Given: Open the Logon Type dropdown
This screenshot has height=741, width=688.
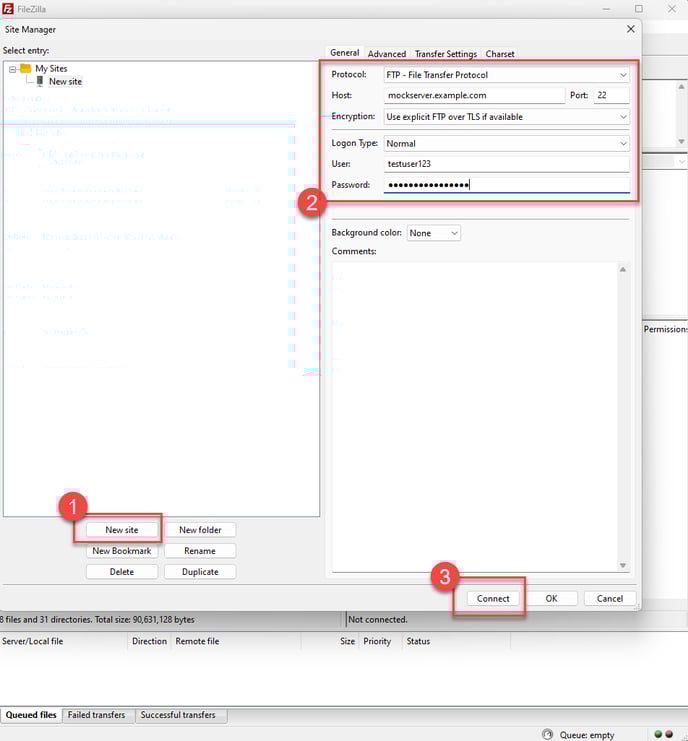Looking at the screenshot, I should 507,143.
